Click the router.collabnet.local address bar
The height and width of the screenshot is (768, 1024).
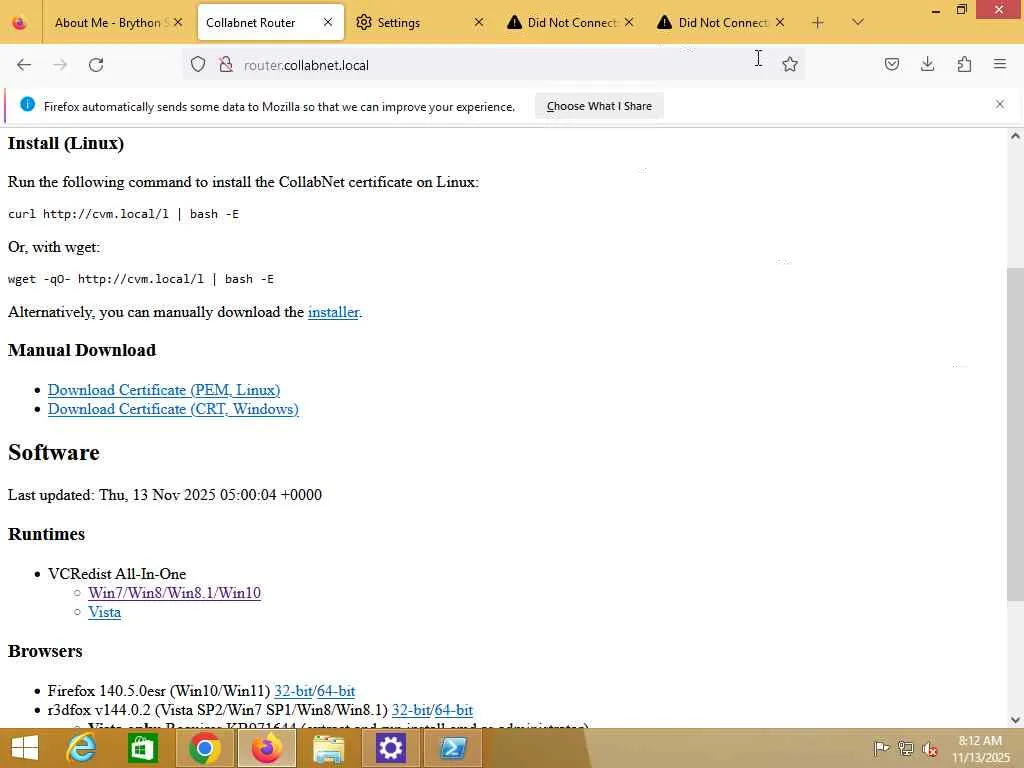coord(496,65)
